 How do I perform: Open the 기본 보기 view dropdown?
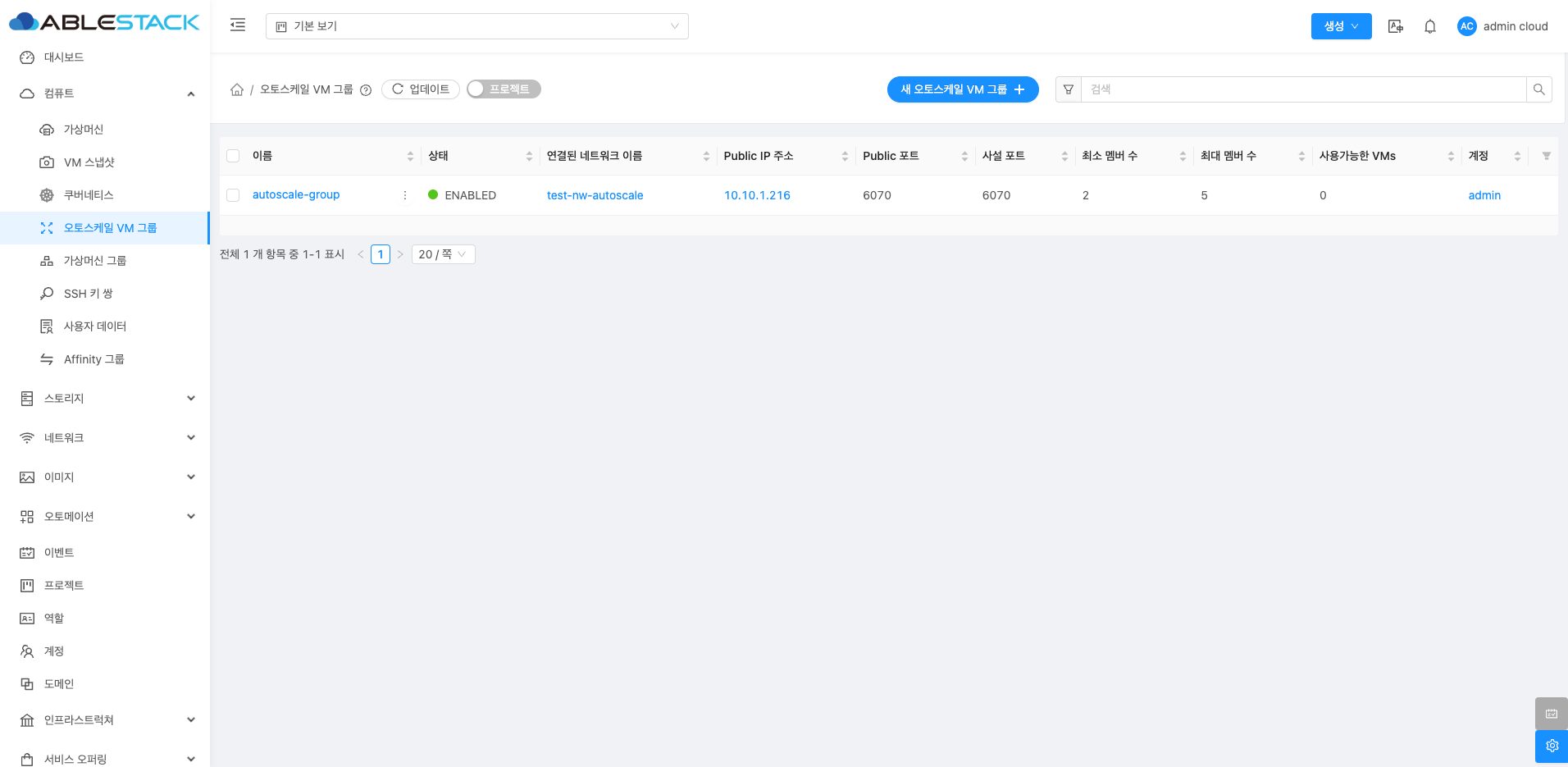click(x=476, y=26)
